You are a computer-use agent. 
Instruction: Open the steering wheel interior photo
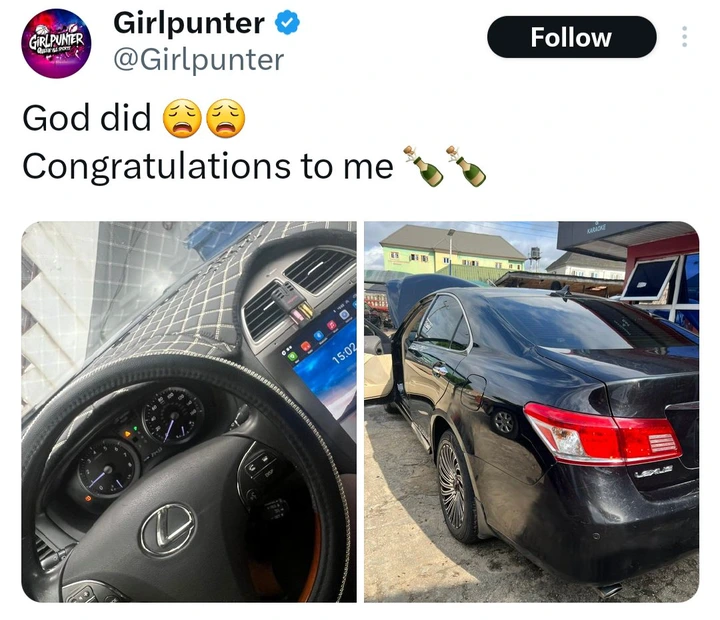pyautogui.click(x=189, y=411)
